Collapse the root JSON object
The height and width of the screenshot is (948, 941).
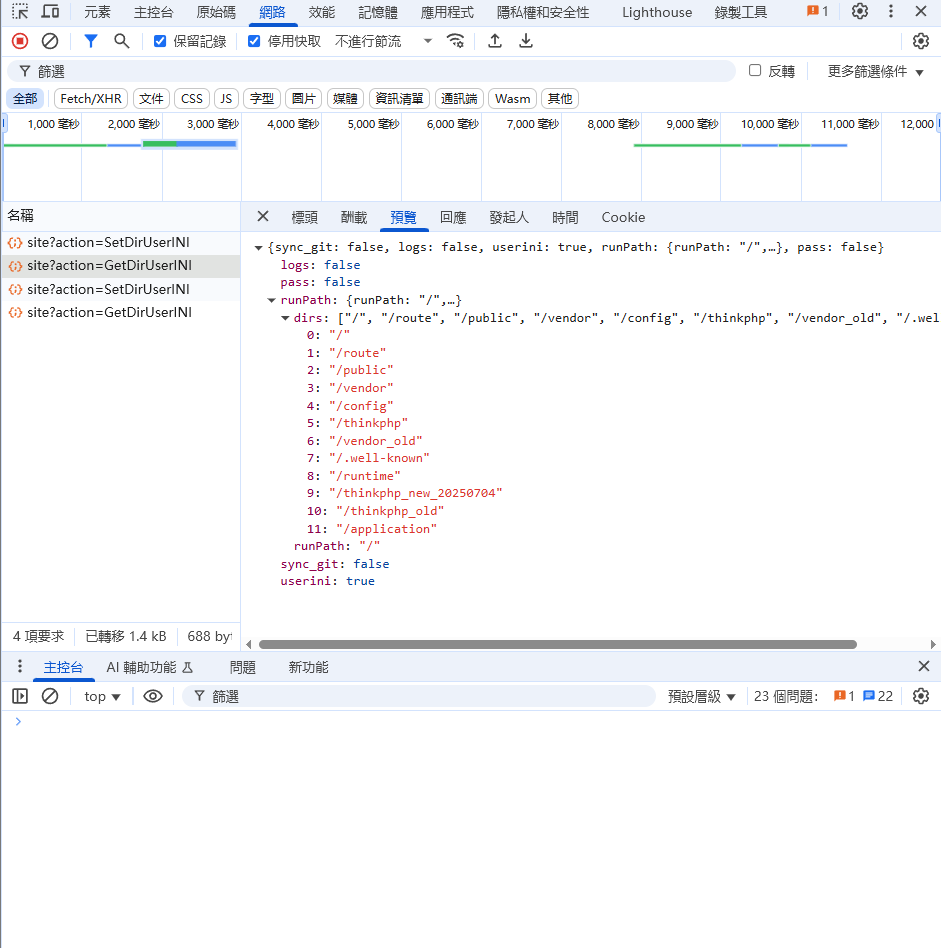pyautogui.click(x=259, y=247)
